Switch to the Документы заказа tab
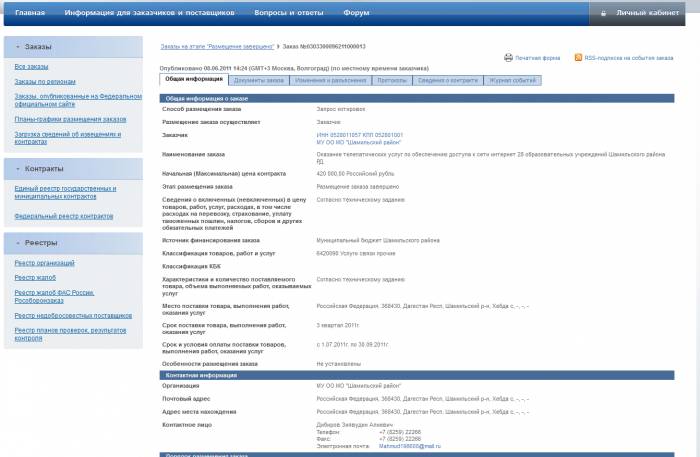Image resolution: width=700 pixels, height=457 pixels. click(x=259, y=79)
